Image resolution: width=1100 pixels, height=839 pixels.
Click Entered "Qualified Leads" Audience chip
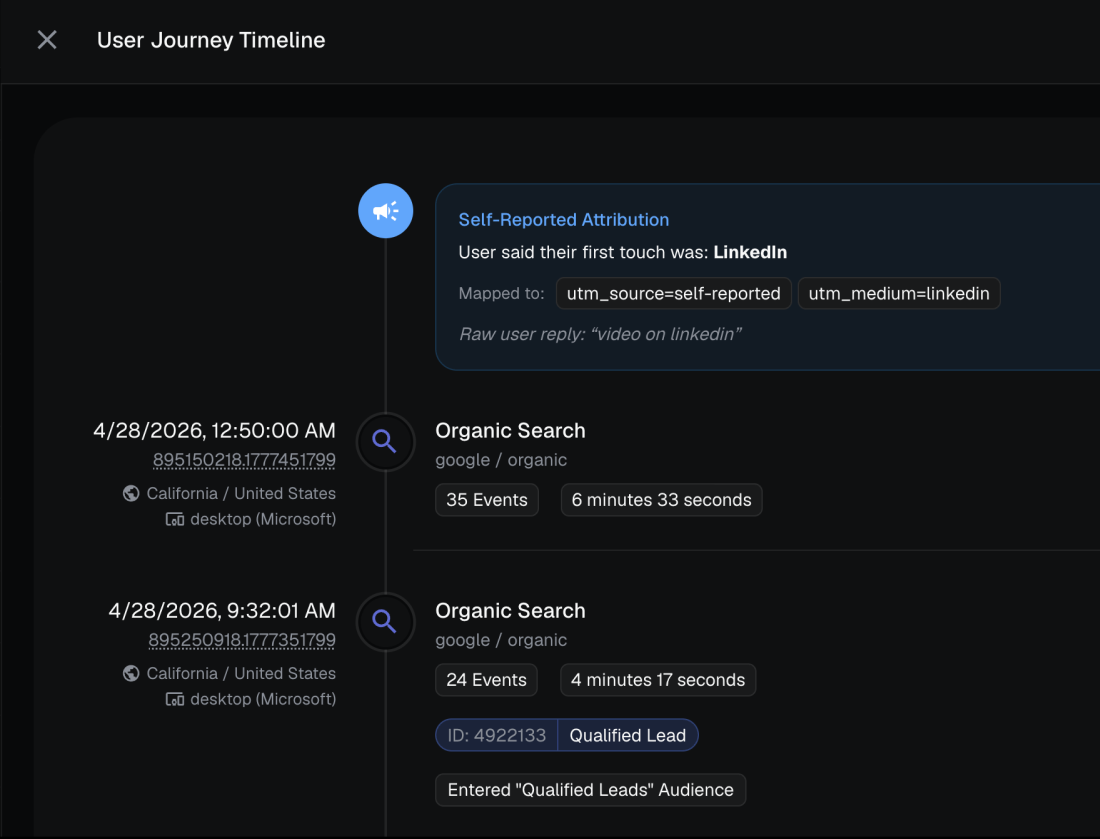(x=591, y=790)
